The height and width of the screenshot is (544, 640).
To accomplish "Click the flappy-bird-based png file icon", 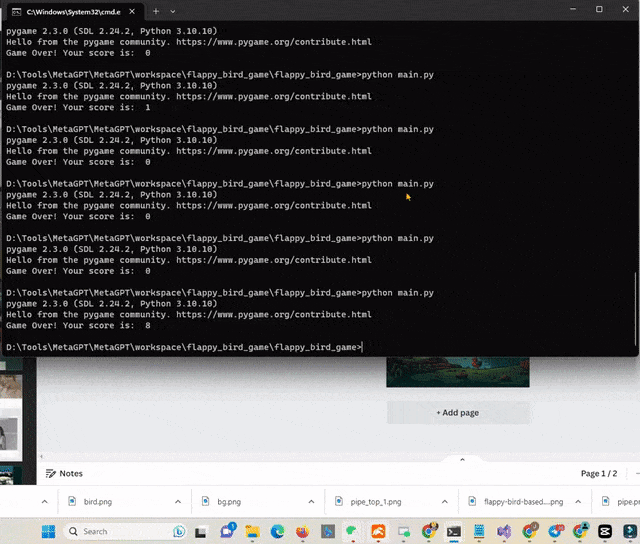I will (472, 501).
